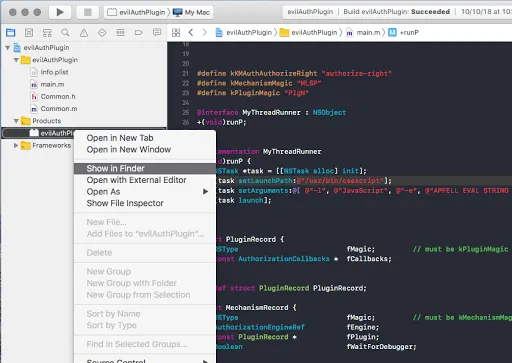Collapse the Products group
The width and height of the screenshot is (512, 363).
tap(16, 121)
